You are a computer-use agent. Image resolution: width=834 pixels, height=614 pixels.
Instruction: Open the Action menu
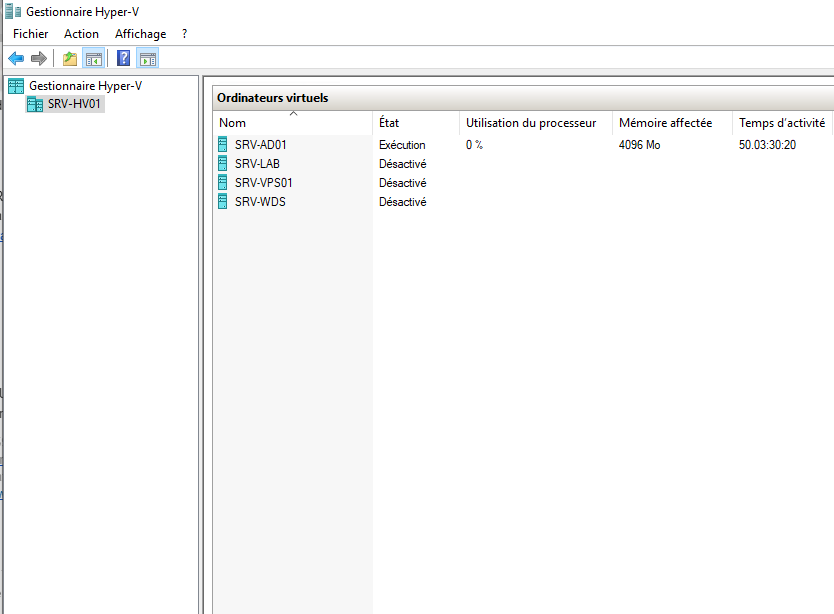tap(81, 34)
